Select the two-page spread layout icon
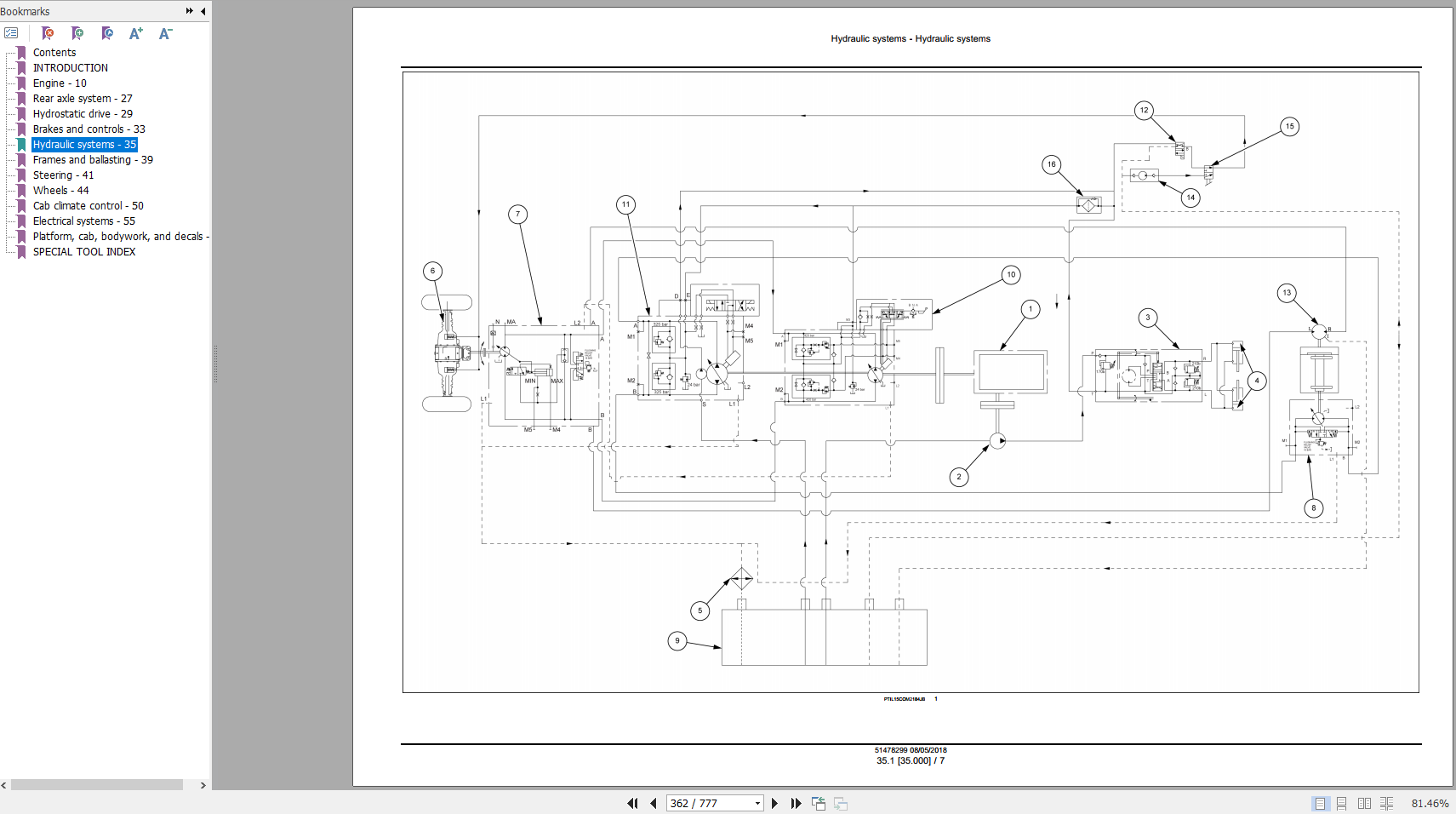 1365,803
